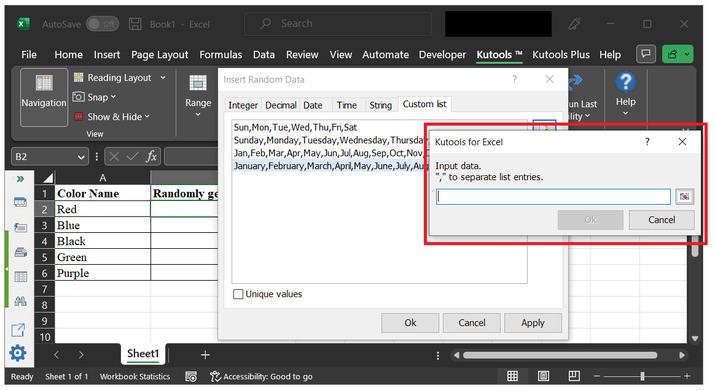Open the Comments icon in title area
The image size is (715, 391).
[x=646, y=54]
